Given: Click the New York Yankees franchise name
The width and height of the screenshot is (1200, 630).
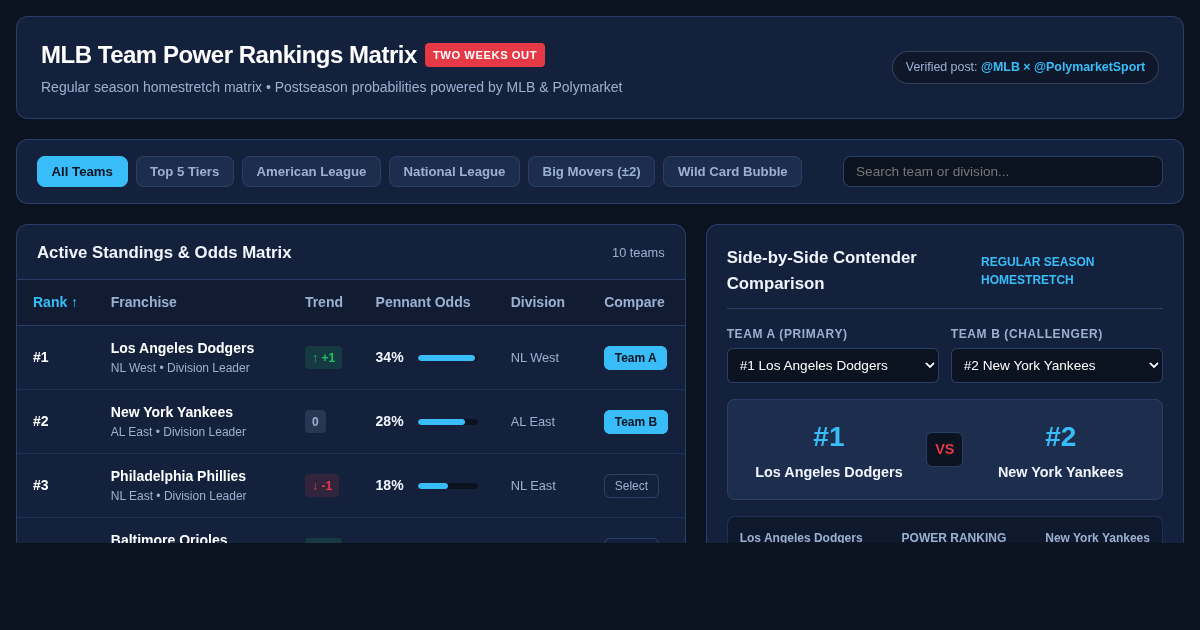Looking at the screenshot, I should click(x=172, y=412).
